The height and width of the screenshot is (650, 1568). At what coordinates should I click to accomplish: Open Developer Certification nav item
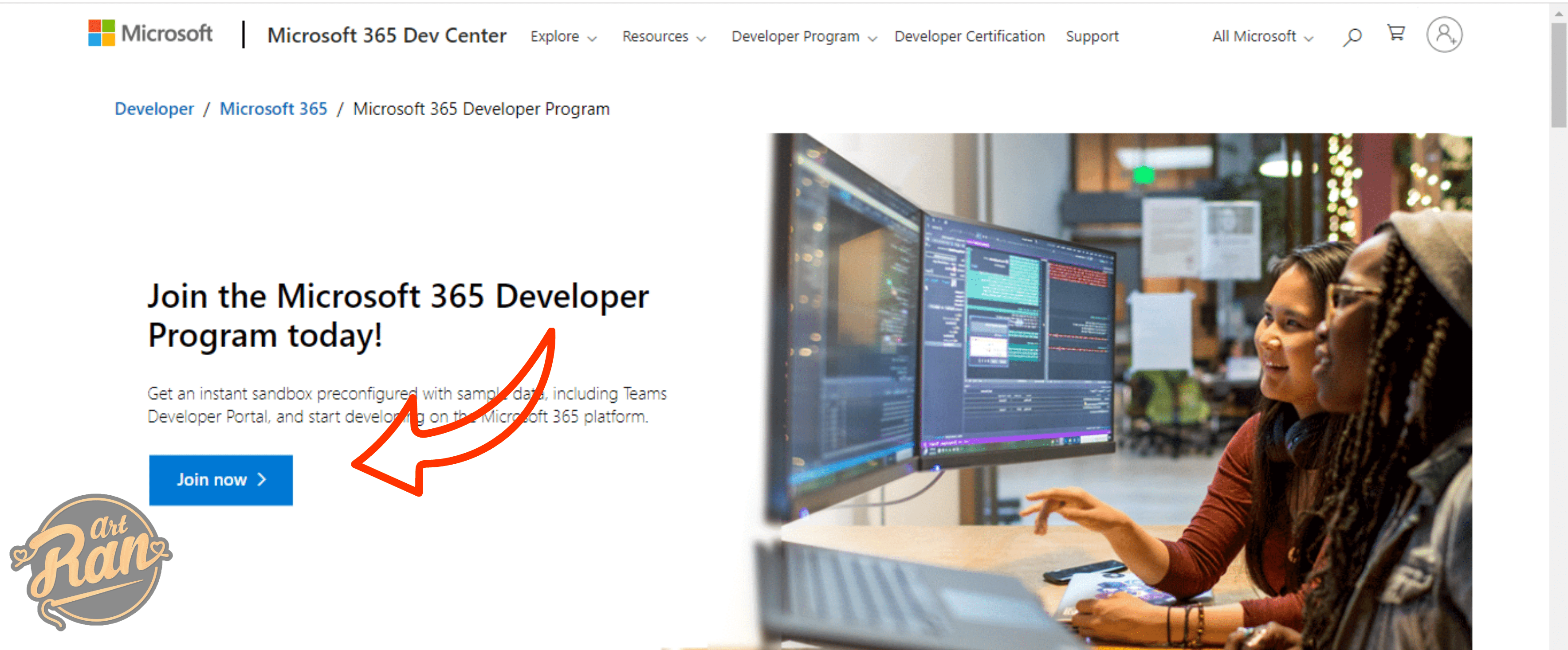[969, 36]
